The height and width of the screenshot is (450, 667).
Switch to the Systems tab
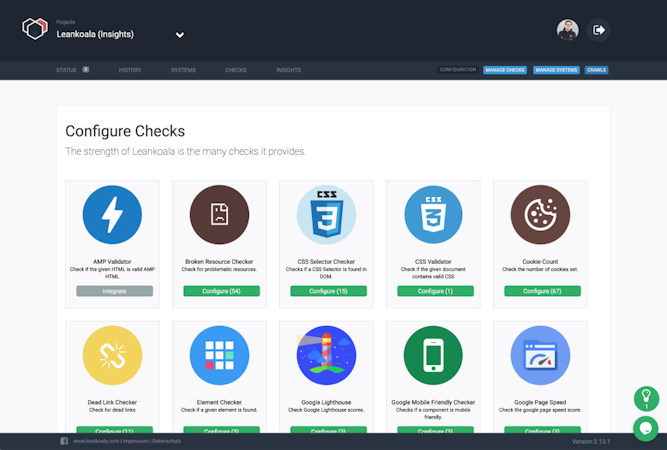tap(183, 70)
